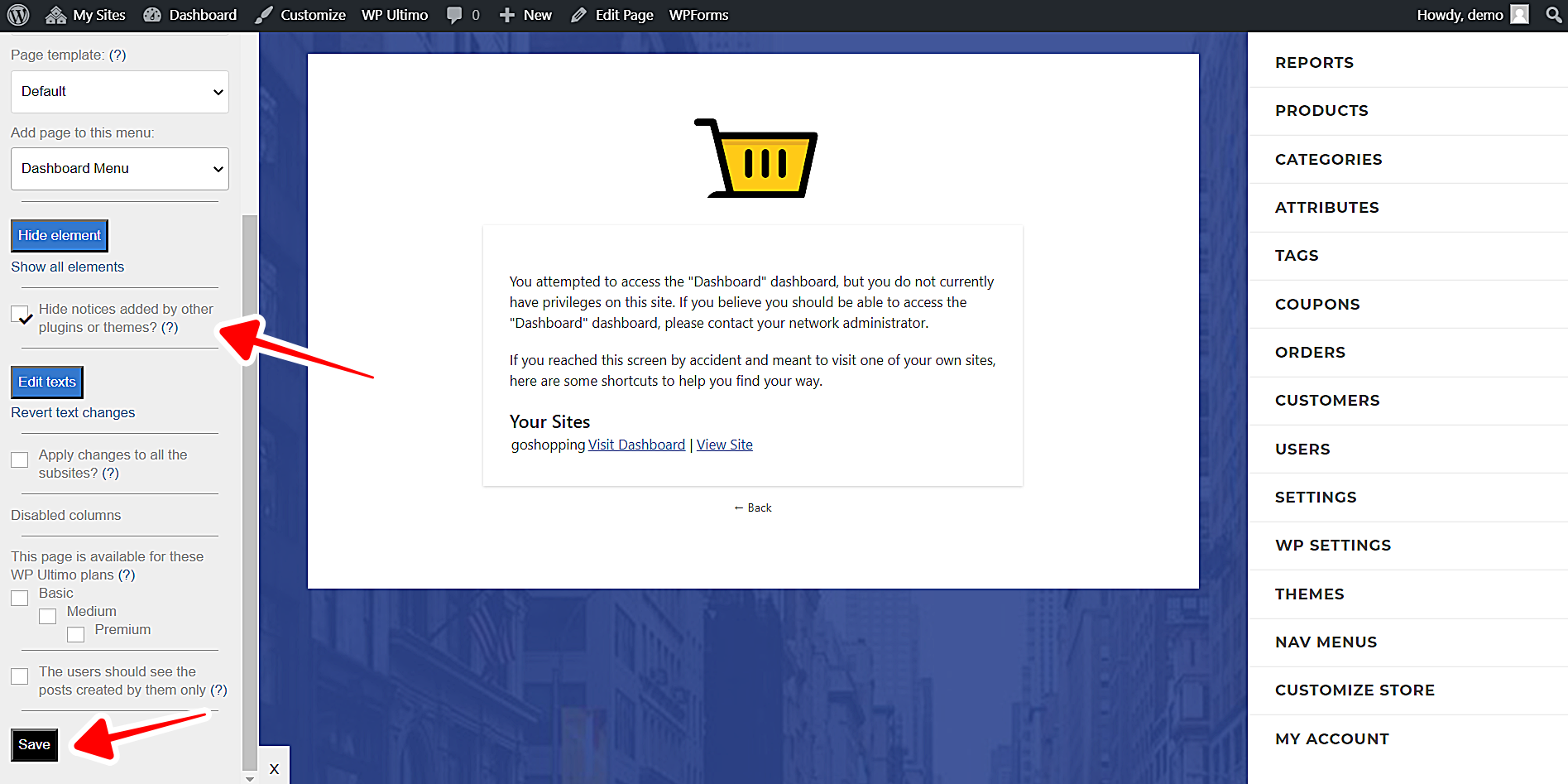
Task: Click the scrollbar down arrow
Action: tap(250, 778)
